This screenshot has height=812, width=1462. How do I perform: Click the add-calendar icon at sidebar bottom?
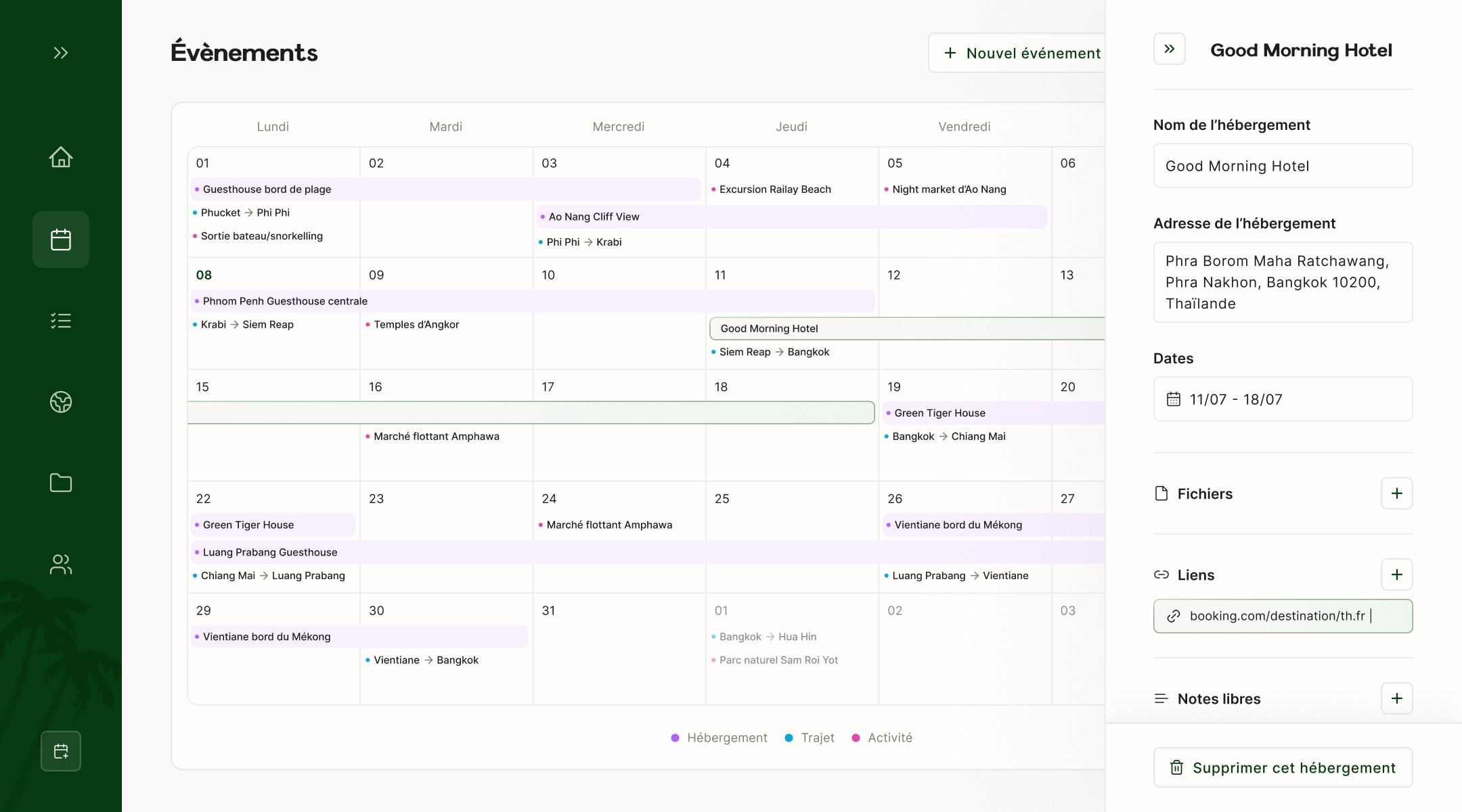(61, 751)
